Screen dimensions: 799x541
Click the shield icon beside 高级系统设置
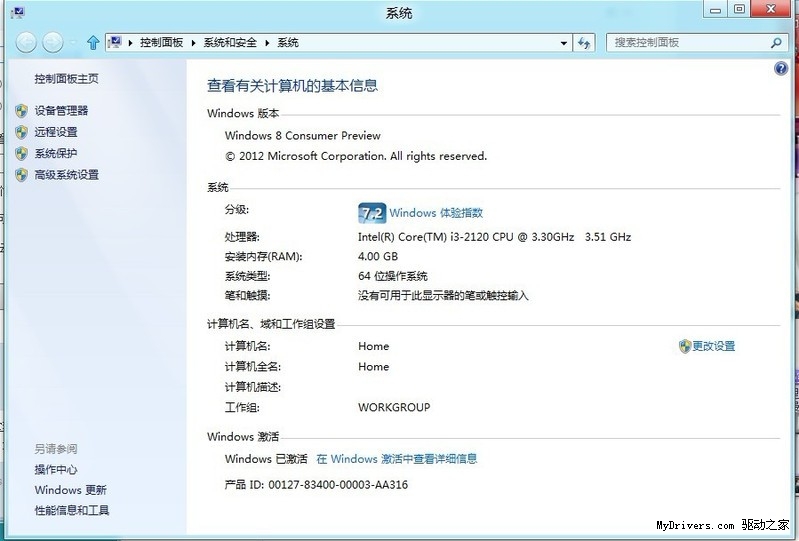[x=21, y=175]
